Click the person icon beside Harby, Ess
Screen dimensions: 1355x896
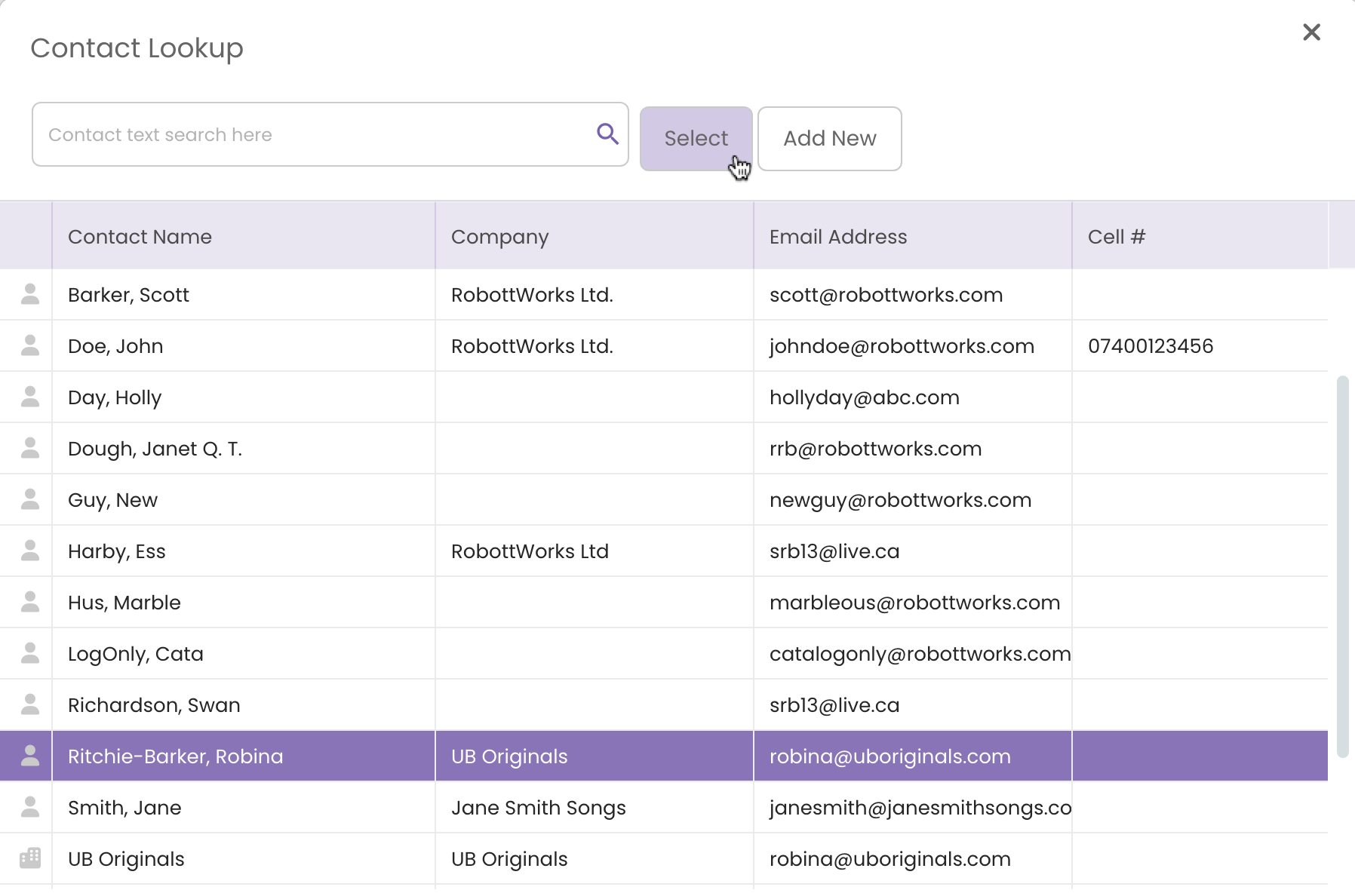coord(30,551)
